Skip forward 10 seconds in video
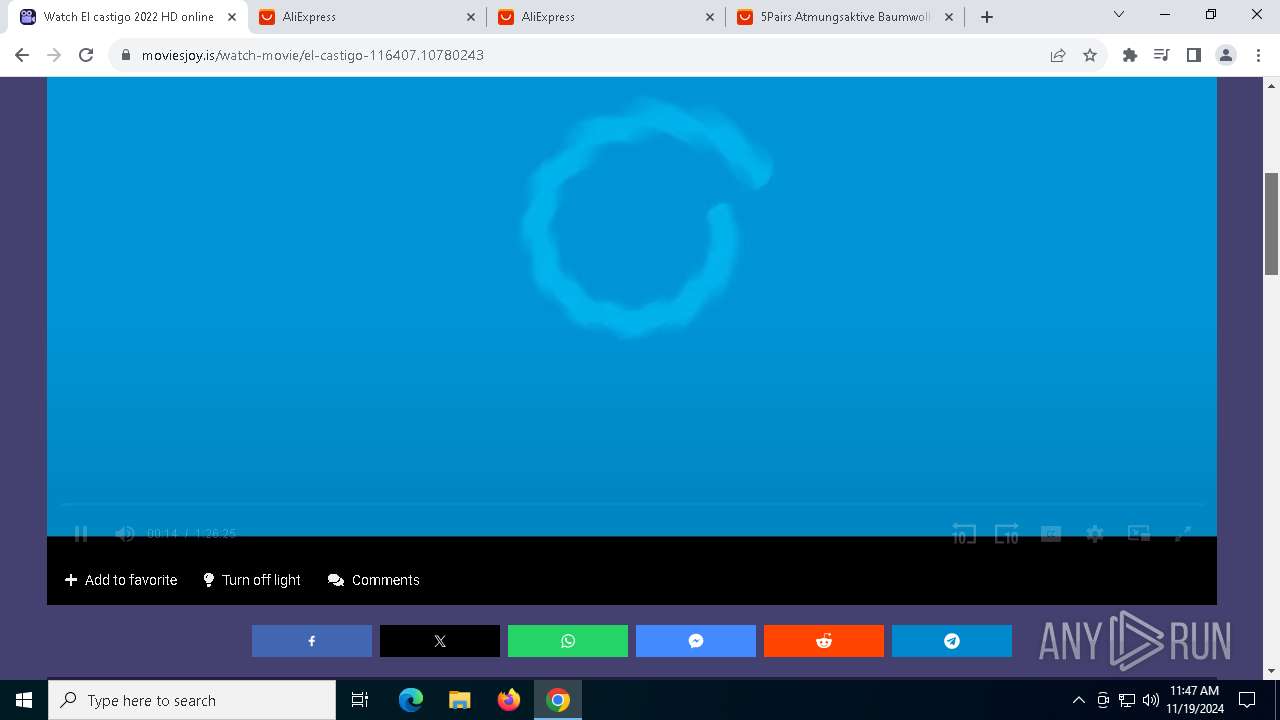This screenshot has width=1280, height=720. (1006, 534)
